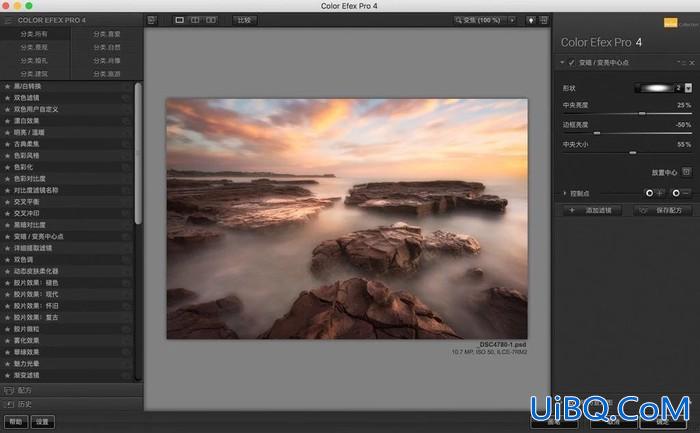Viewport: 700px width, 433px height.
Task: Click the preset icon on 变暗/变亮中心点 row
Action: (x=125, y=237)
